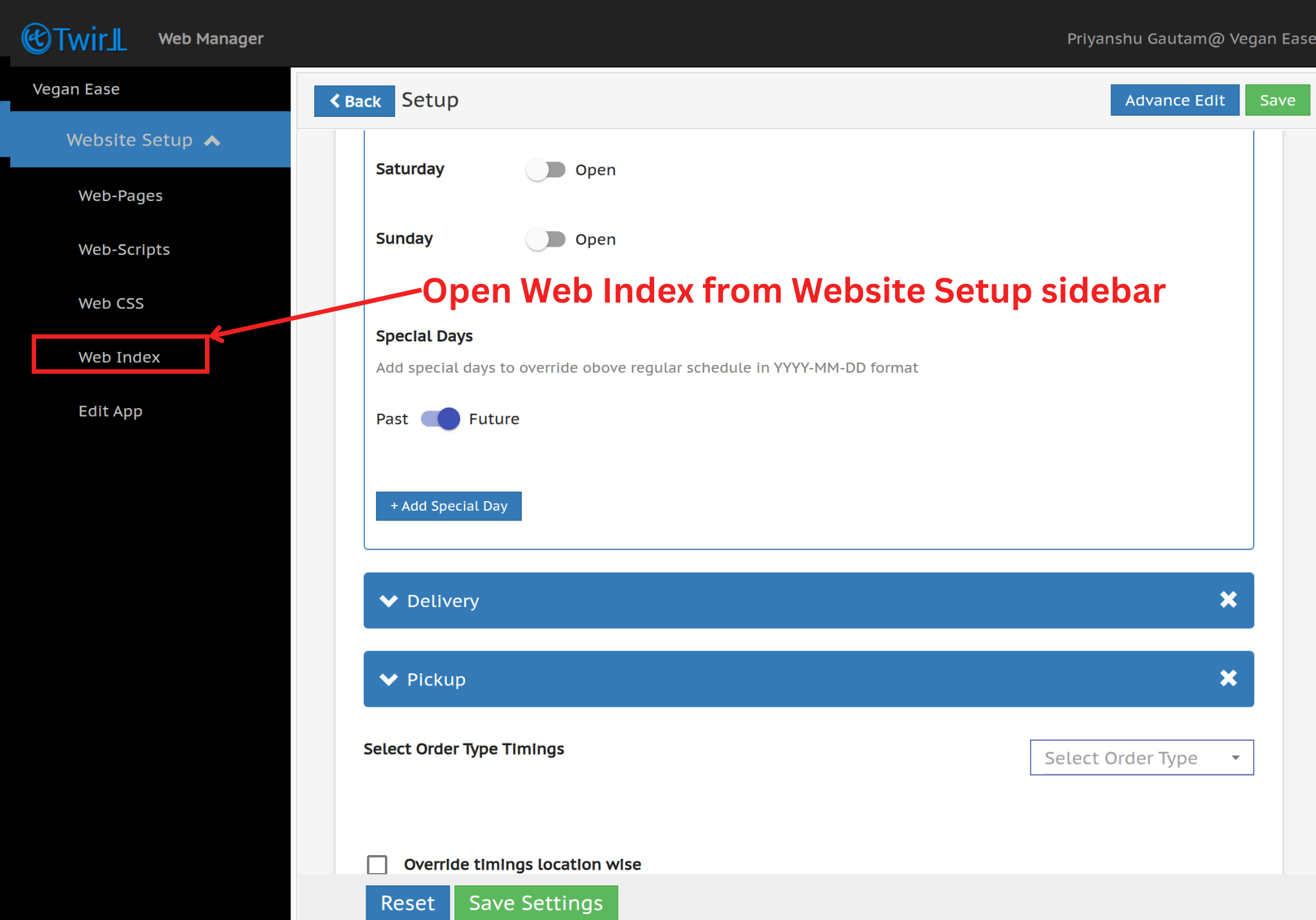
Task: Switch Past/Future special days toggle
Action: click(x=440, y=419)
